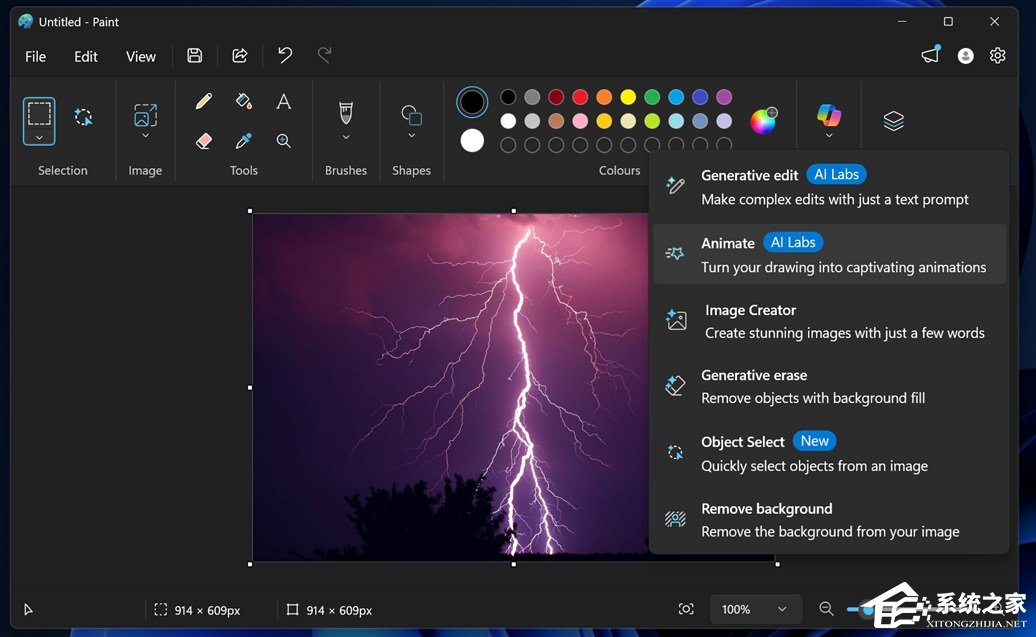Screen dimensions: 1036x637
Task: Choose Animate from the Copilot menu
Action: pyautogui.click(x=728, y=242)
